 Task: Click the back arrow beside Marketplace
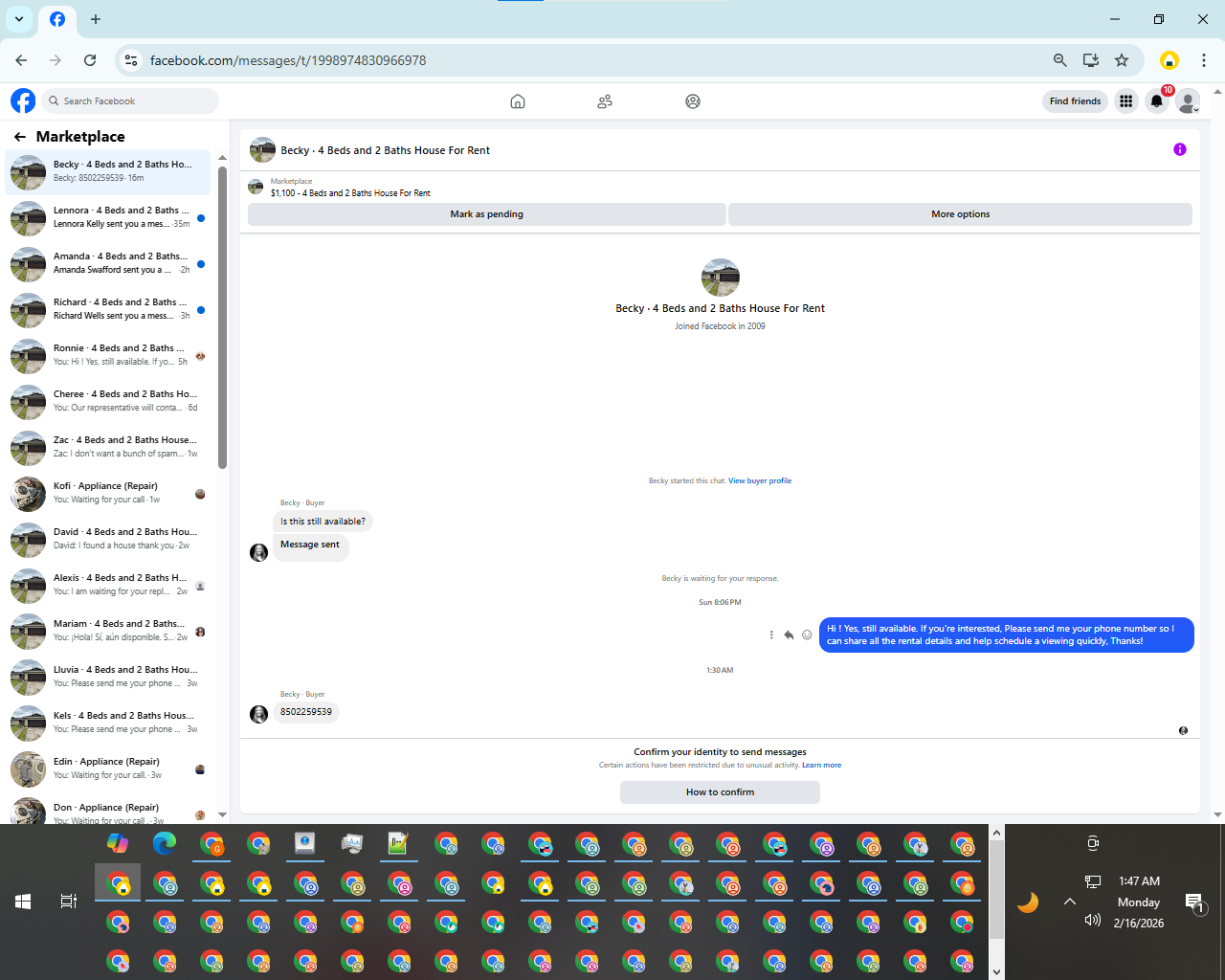(20, 137)
